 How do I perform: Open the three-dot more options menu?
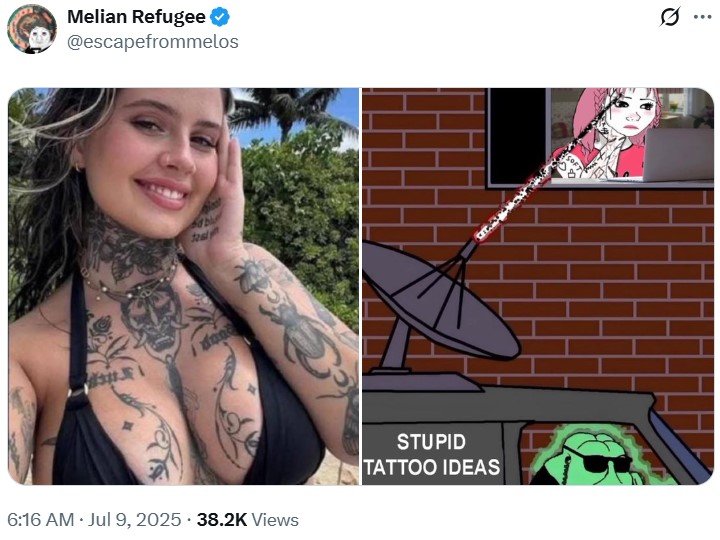point(703,17)
